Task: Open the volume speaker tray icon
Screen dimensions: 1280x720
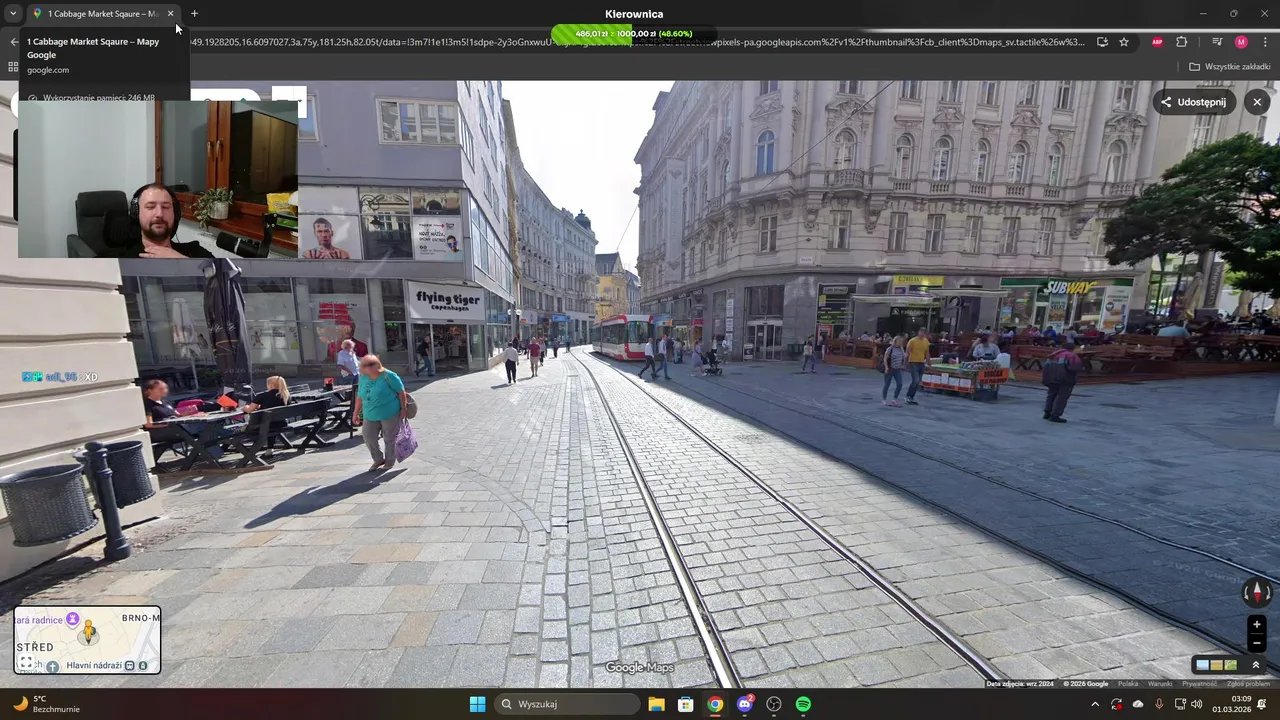Action: click(x=1197, y=704)
